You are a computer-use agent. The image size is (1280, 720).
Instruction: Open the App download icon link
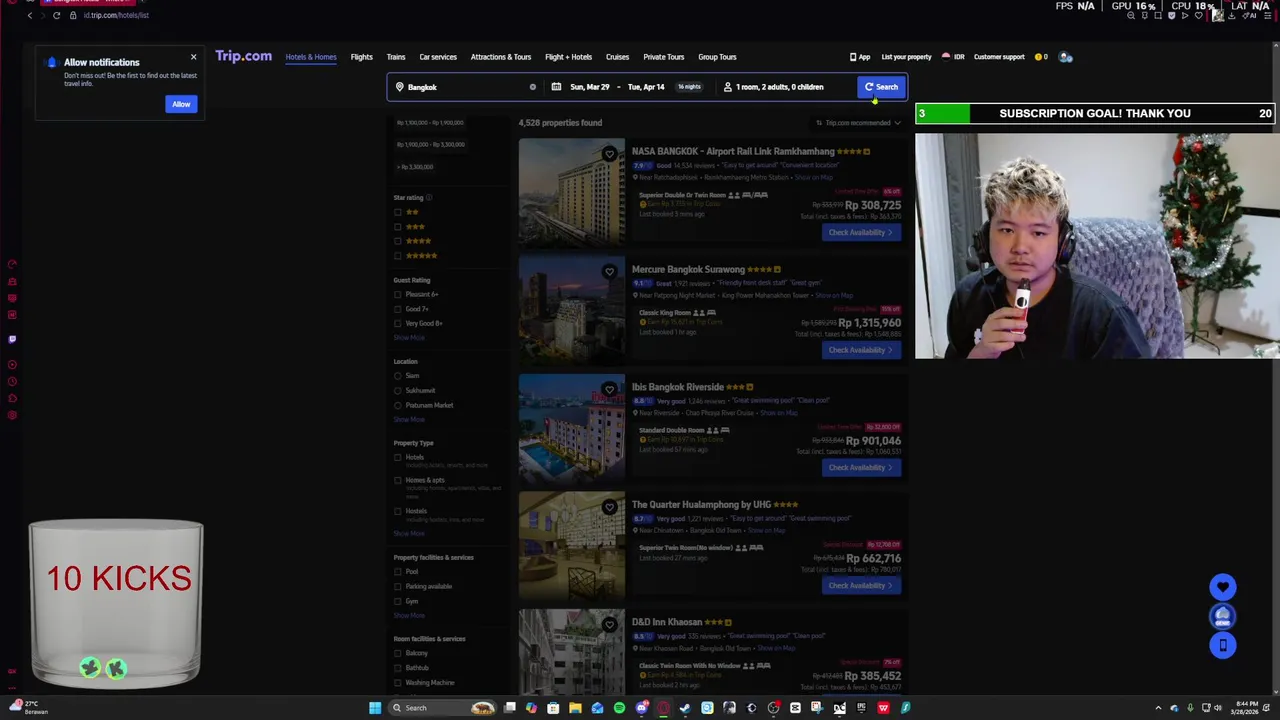pos(859,57)
